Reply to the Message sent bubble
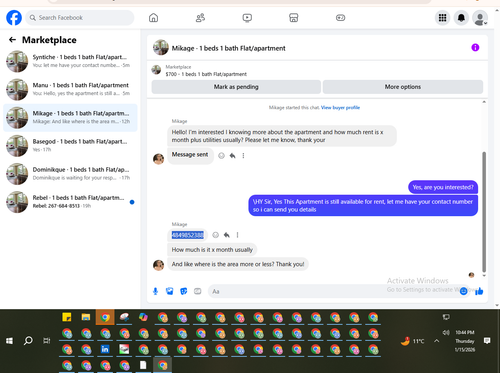The height and width of the screenshot is (373, 500). coord(232,156)
